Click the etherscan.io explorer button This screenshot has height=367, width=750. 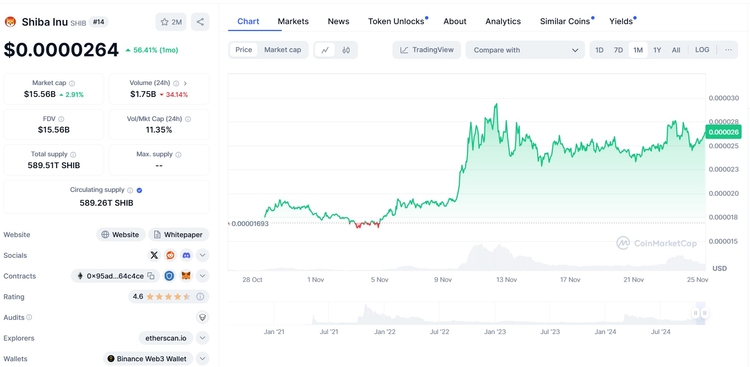coord(166,338)
